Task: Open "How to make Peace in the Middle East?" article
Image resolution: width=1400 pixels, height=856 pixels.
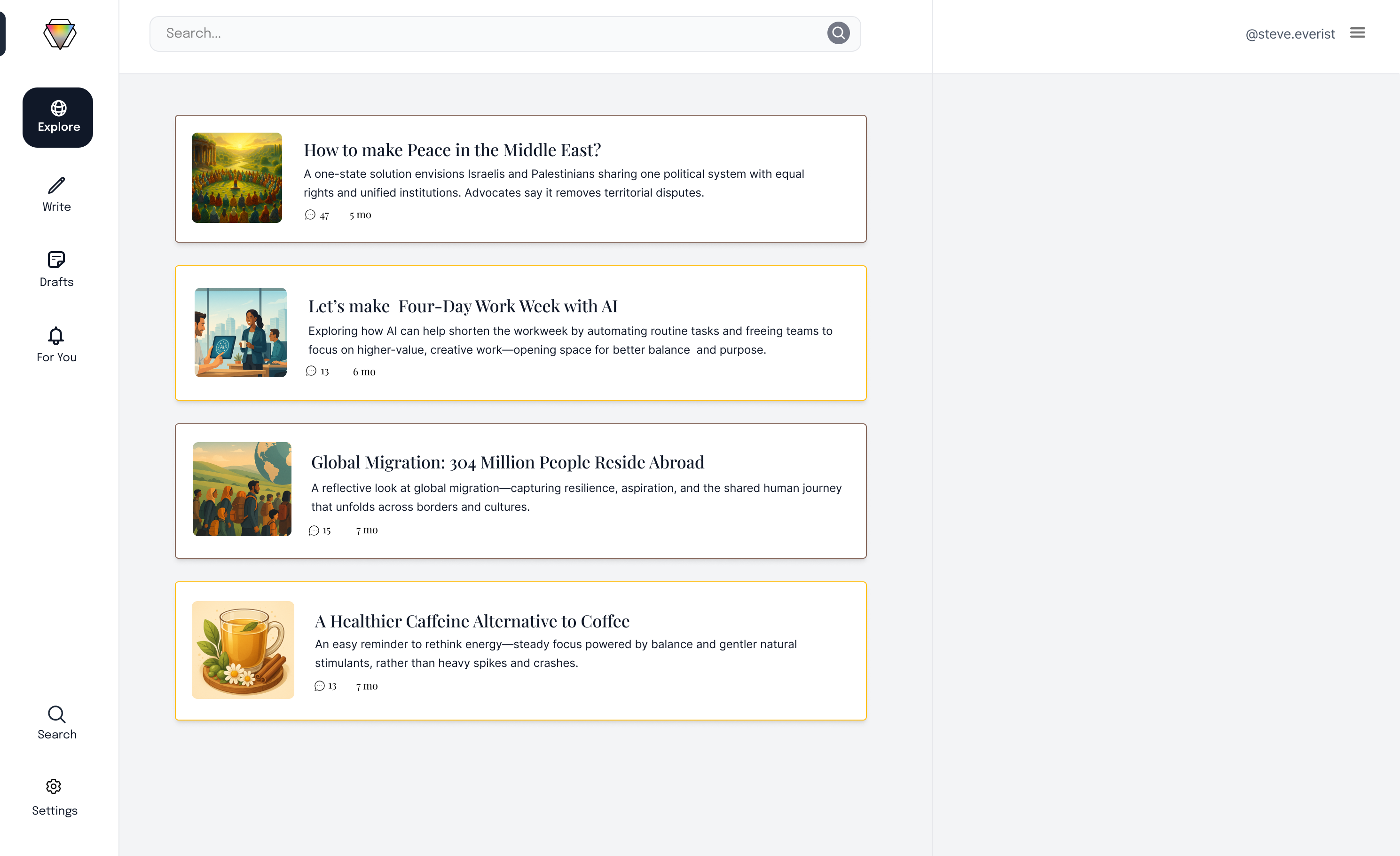Action: 452,150
